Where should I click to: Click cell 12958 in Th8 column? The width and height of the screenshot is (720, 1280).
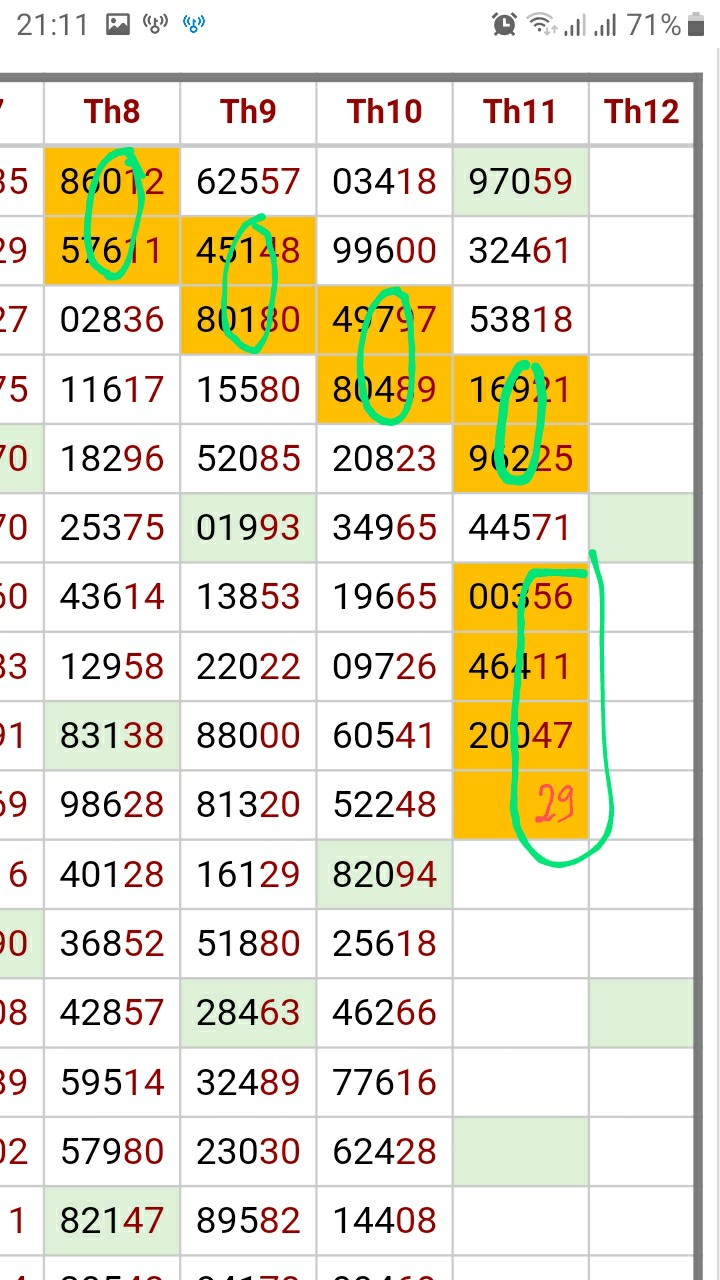112,666
